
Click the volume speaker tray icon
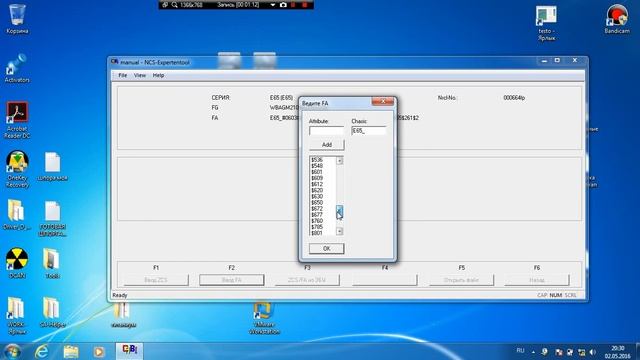click(593, 352)
